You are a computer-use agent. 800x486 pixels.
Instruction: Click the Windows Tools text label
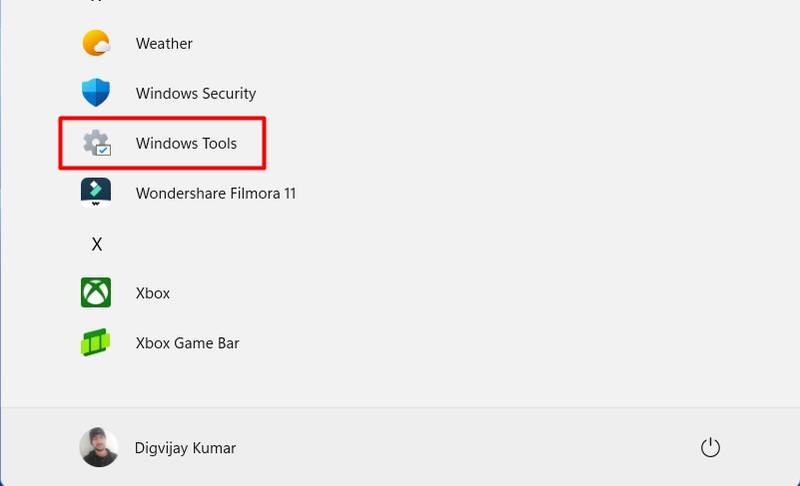pos(186,143)
